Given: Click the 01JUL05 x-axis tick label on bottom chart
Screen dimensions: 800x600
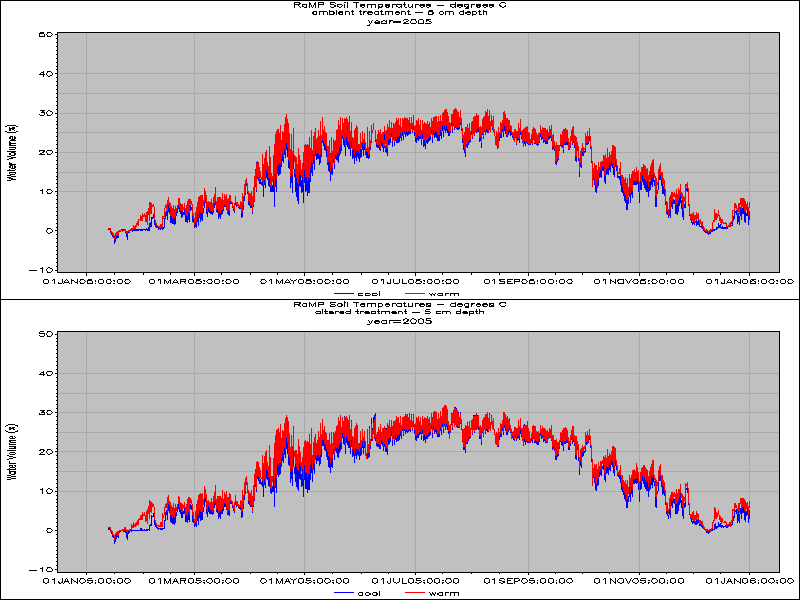Looking at the screenshot, I should pyautogui.click(x=415, y=580).
